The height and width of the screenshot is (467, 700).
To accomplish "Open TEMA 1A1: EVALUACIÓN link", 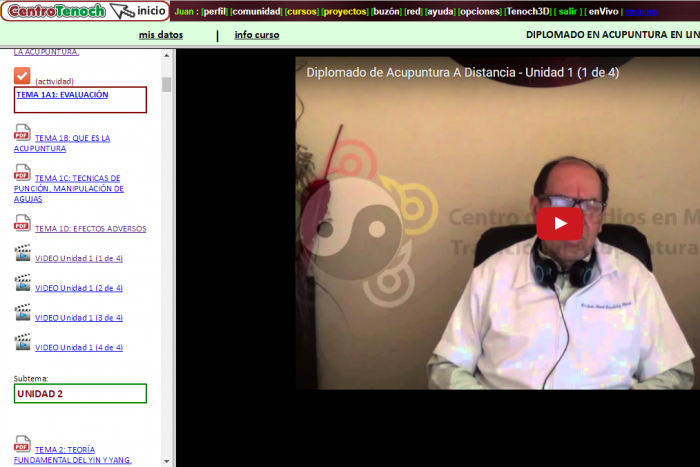I will point(62,95).
